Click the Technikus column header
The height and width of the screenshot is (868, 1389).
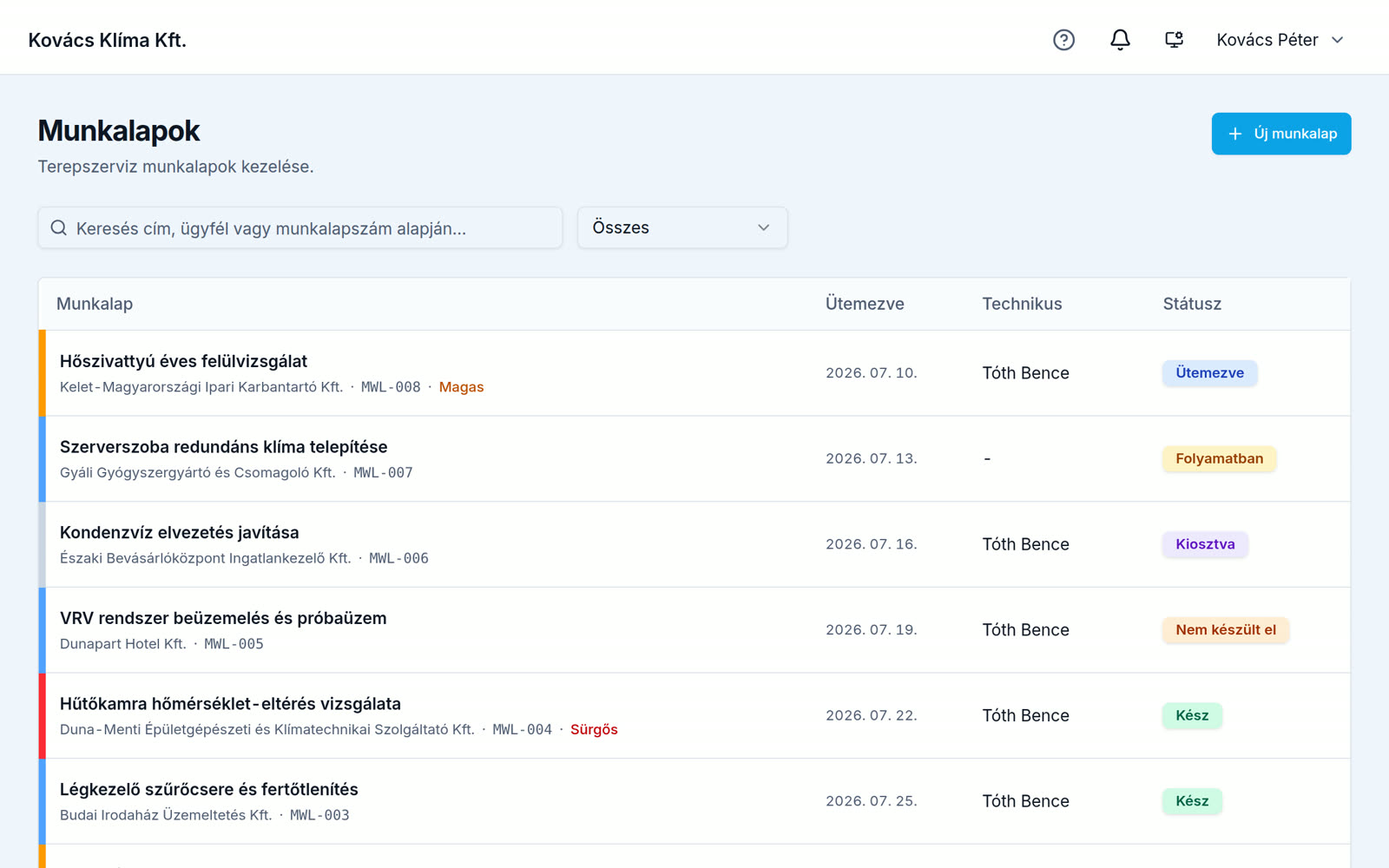(x=1022, y=304)
